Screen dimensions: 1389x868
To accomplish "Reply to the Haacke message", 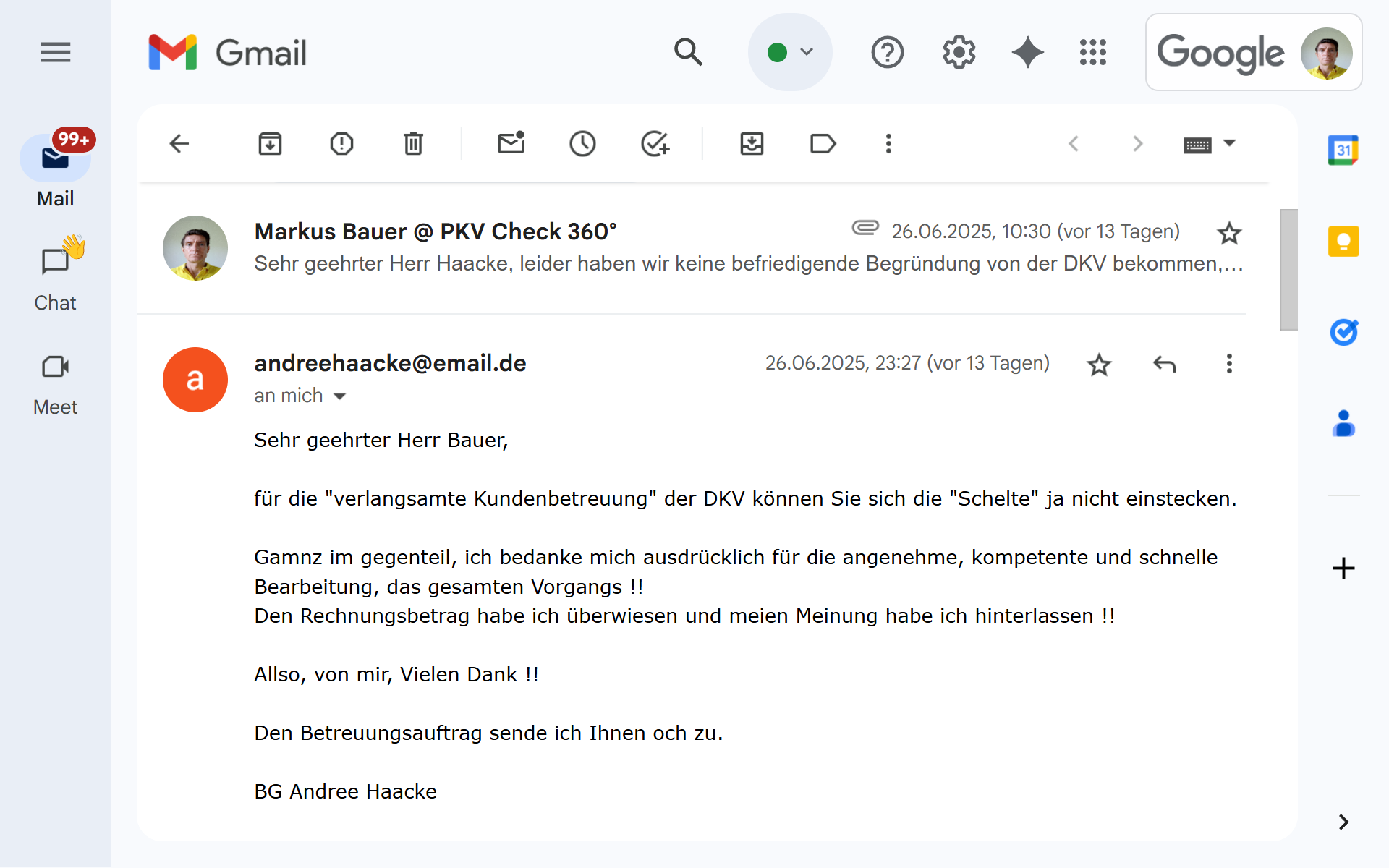I will [x=1163, y=365].
